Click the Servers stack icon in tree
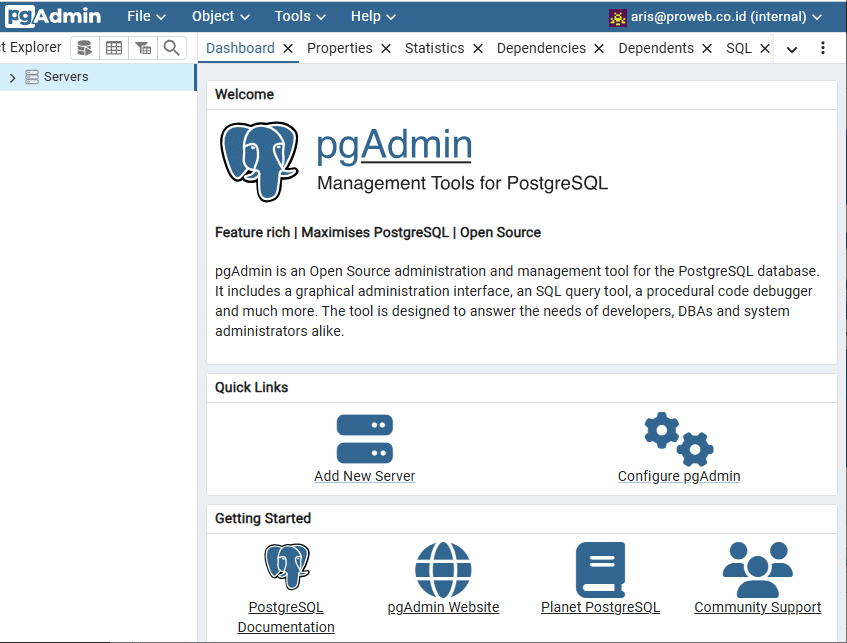 pyautogui.click(x=32, y=77)
